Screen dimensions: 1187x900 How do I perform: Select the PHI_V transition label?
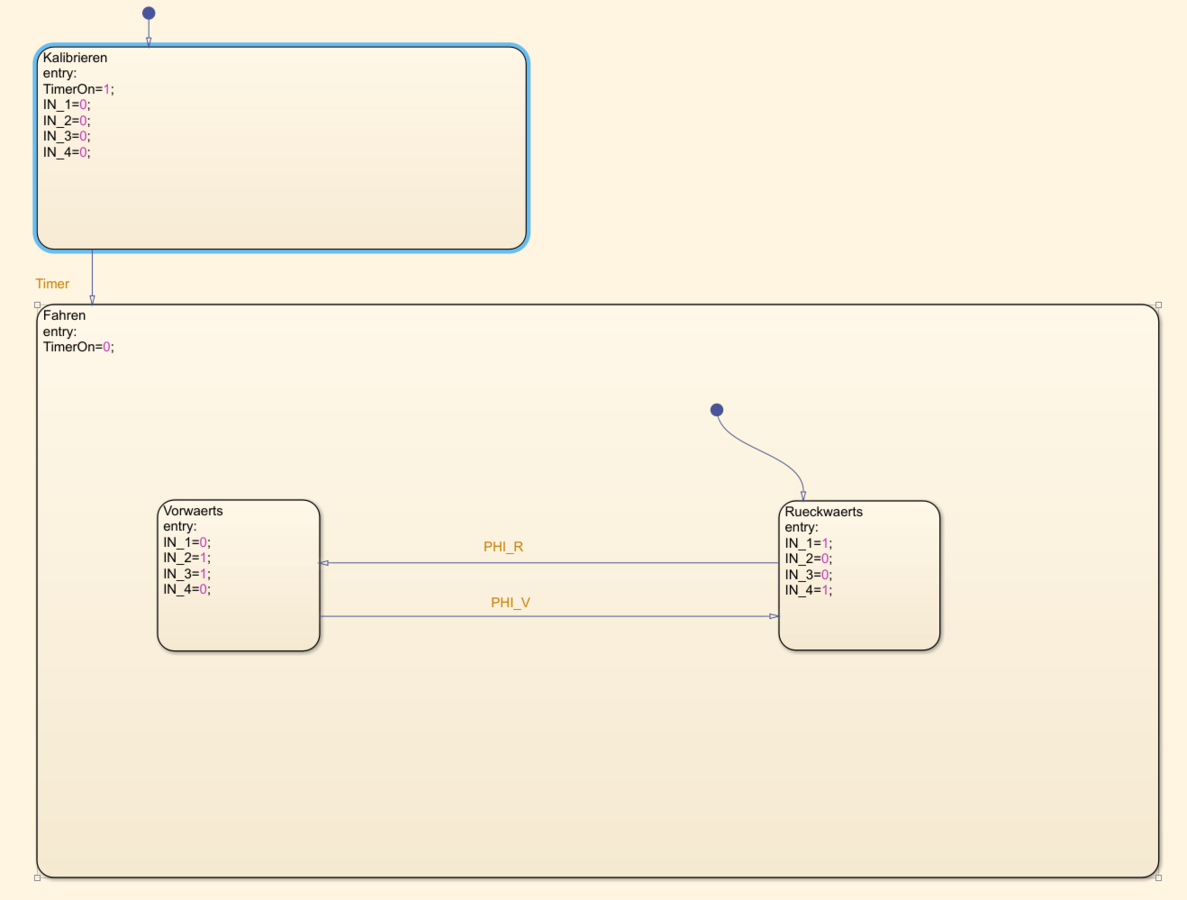pyautogui.click(x=510, y=603)
